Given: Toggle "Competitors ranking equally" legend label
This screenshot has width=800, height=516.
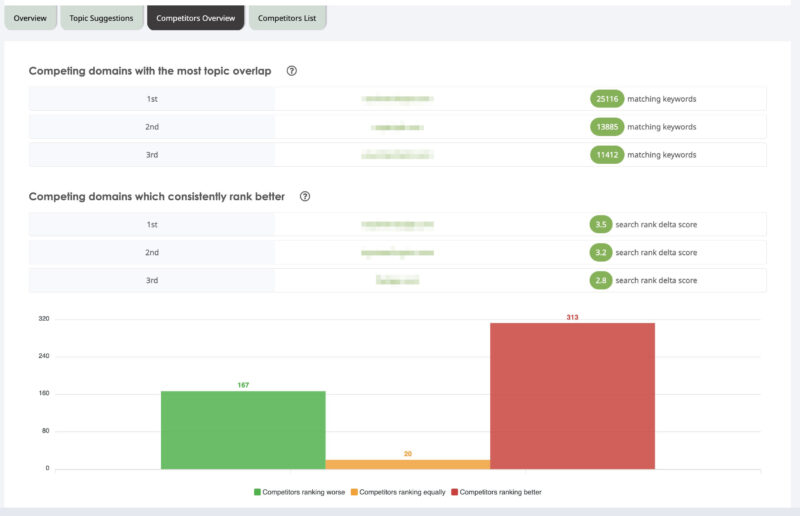Looking at the screenshot, I should click(x=402, y=492).
